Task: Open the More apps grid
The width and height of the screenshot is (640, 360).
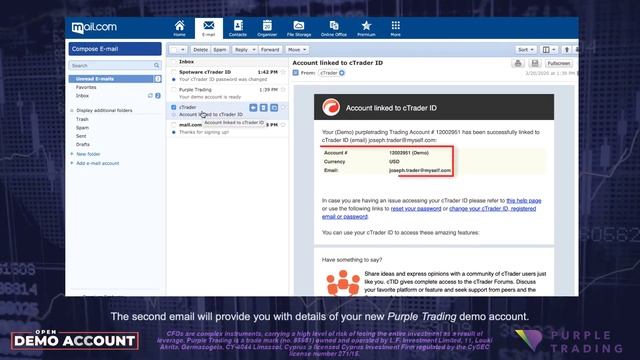Action: (395, 28)
